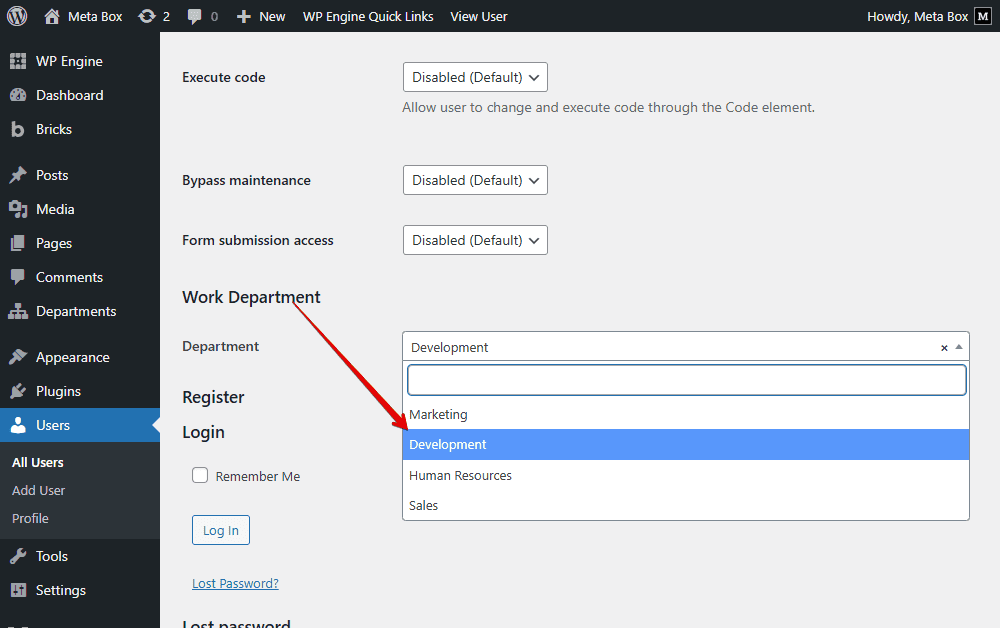1000x628 pixels.
Task: Click the Log In button
Action: [x=220, y=530]
